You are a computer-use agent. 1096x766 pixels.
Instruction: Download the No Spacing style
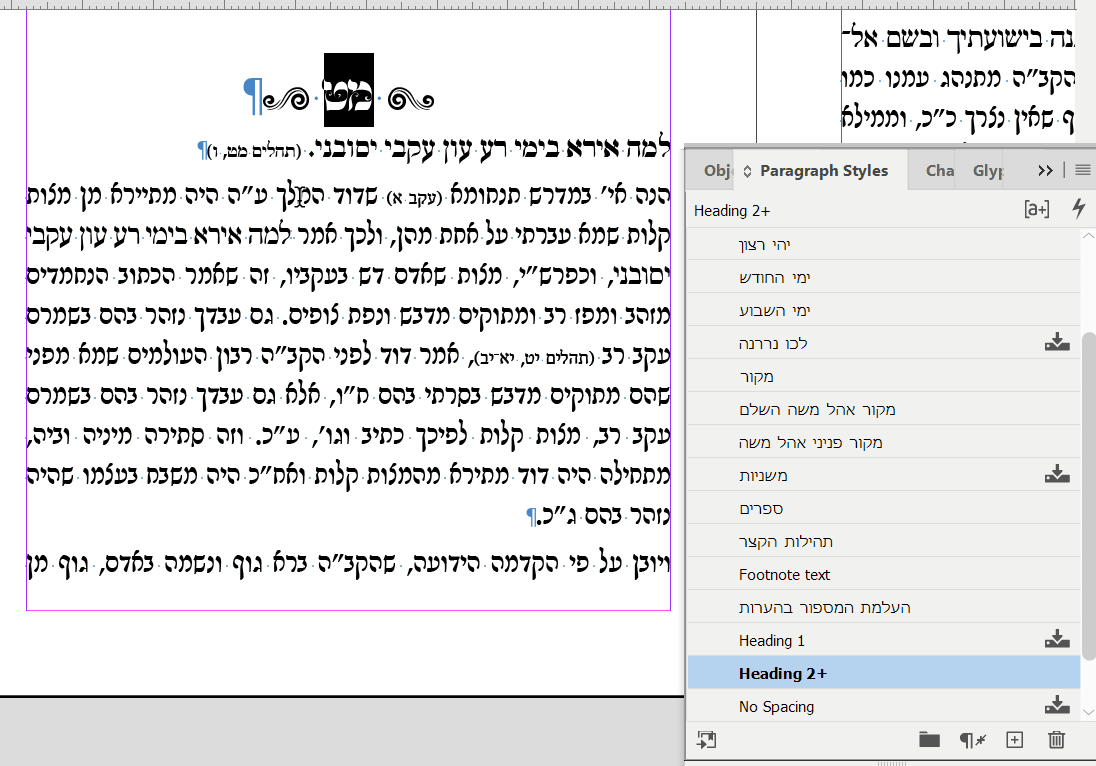click(1057, 706)
